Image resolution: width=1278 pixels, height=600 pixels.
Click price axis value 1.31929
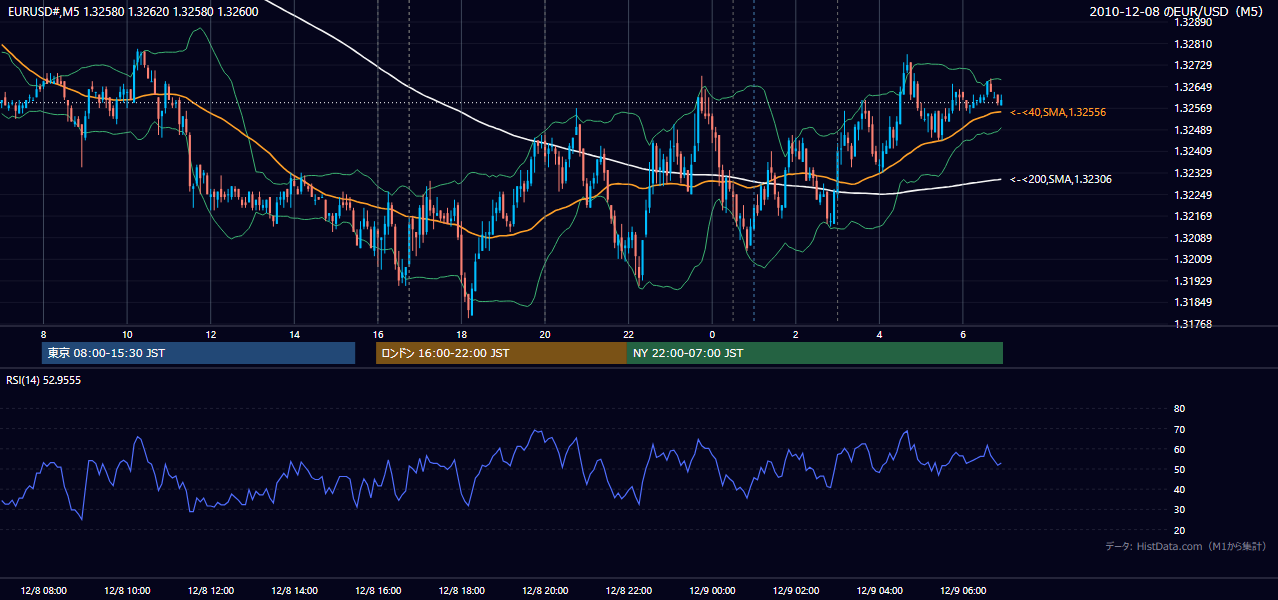(x=1194, y=281)
